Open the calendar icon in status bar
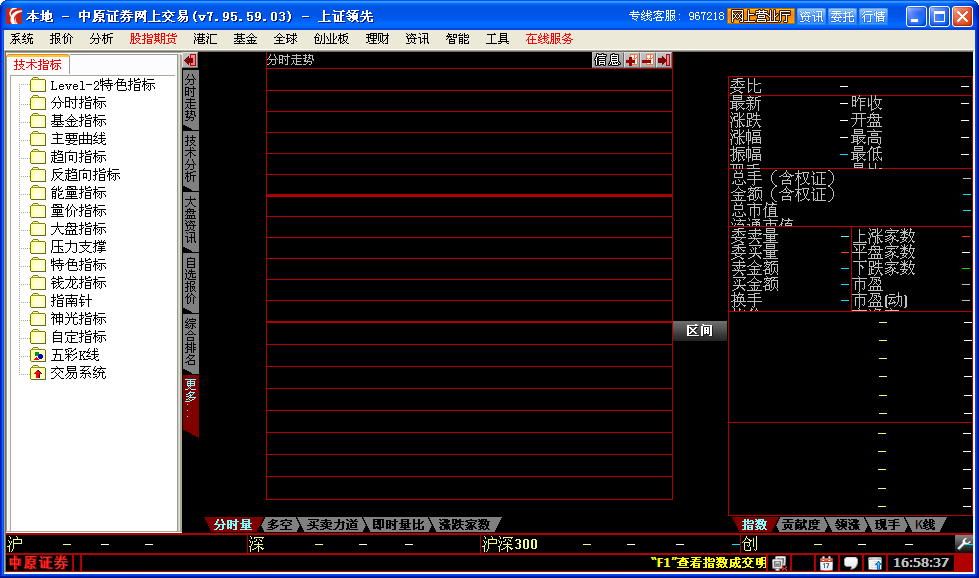The width and height of the screenshot is (979, 578). (826, 563)
